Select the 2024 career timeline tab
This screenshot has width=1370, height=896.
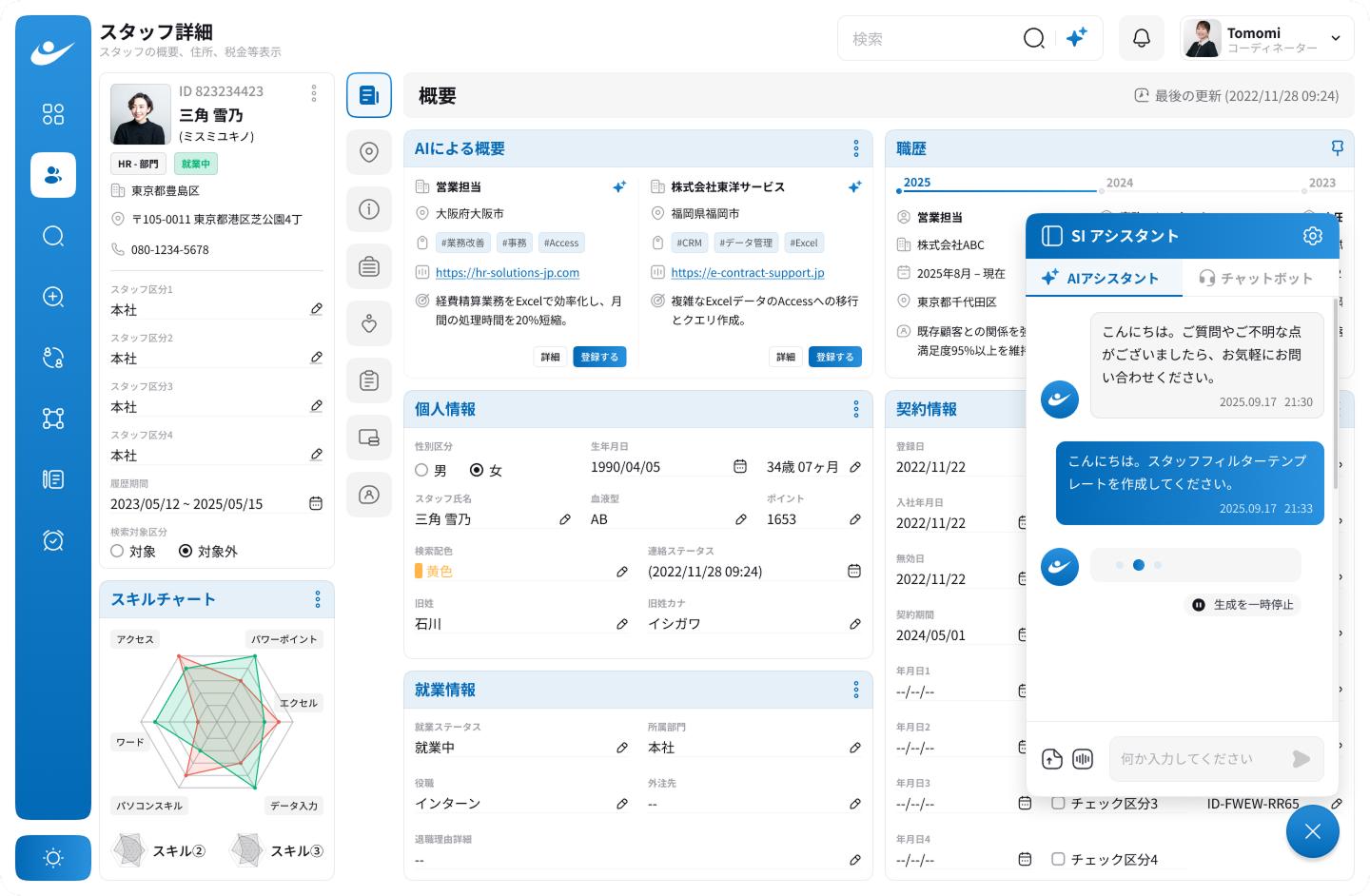coord(1119,183)
